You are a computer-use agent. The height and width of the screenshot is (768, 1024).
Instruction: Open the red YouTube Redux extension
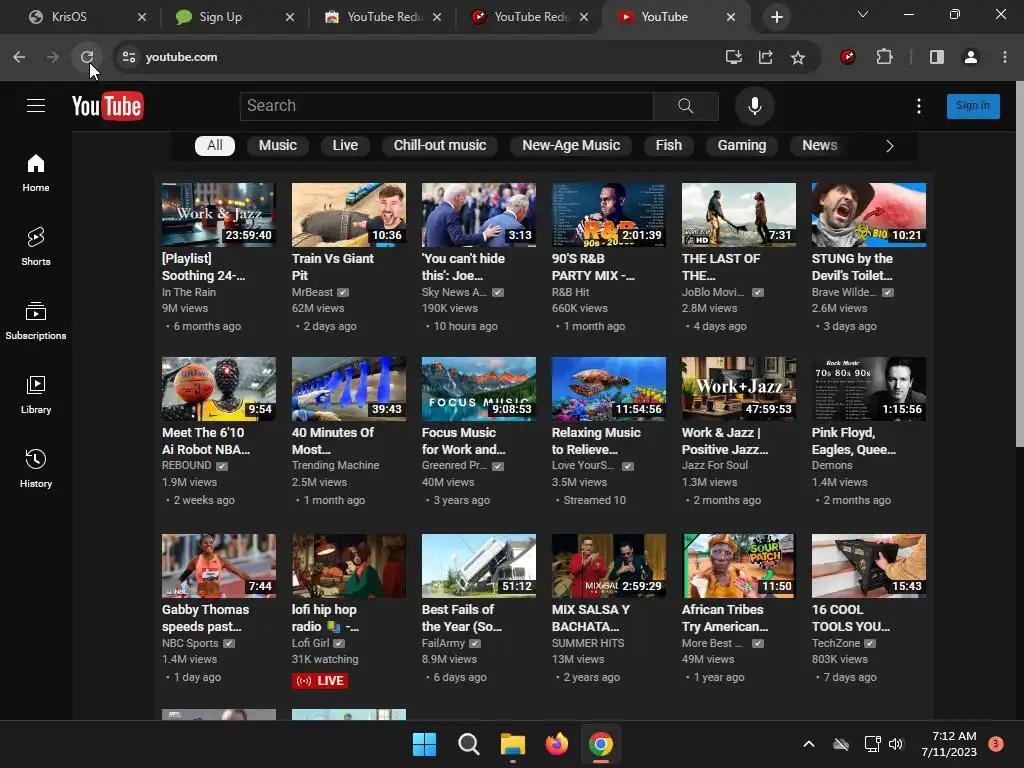tap(848, 57)
